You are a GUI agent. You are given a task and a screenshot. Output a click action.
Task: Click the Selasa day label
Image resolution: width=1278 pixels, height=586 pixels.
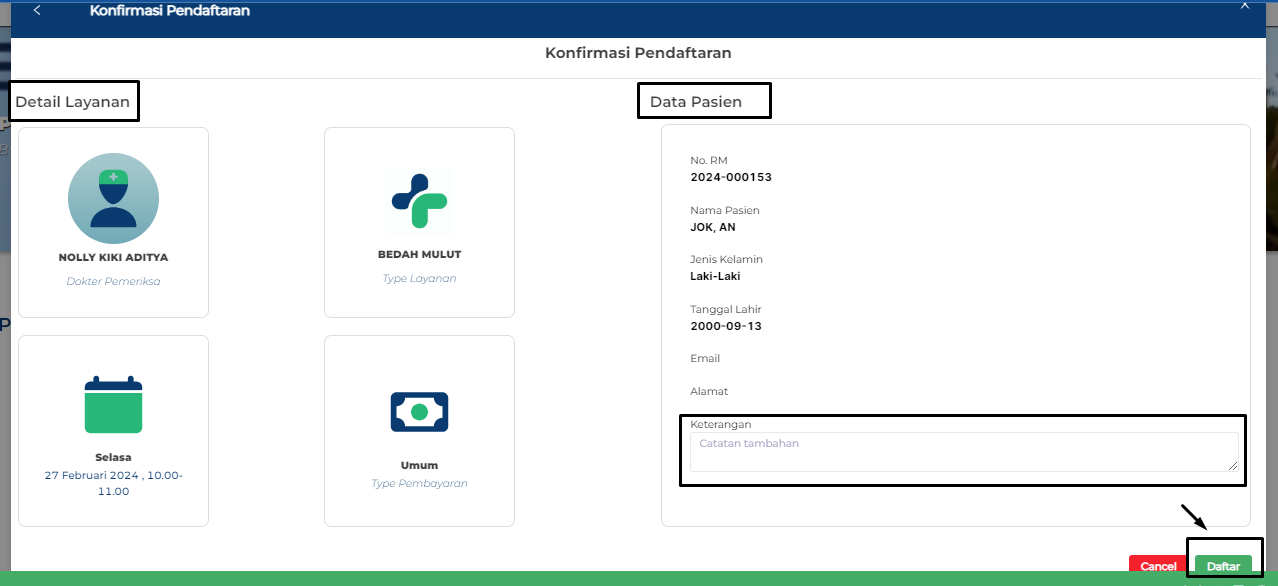pyautogui.click(x=113, y=457)
